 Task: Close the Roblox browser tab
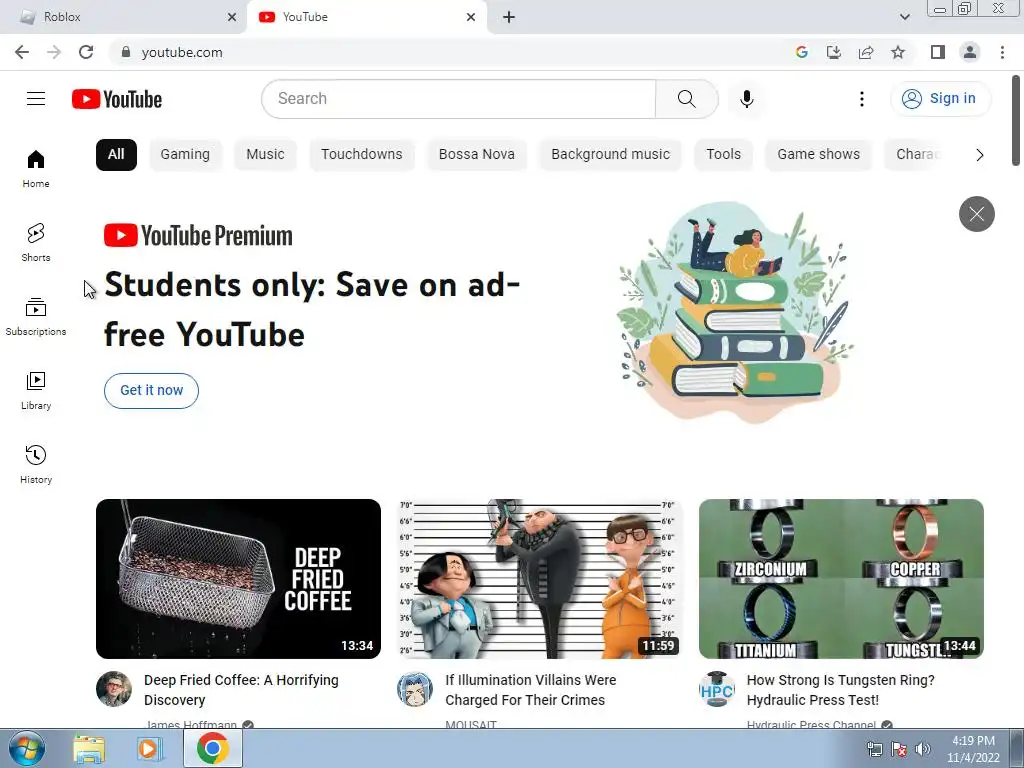tap(232, 17)
